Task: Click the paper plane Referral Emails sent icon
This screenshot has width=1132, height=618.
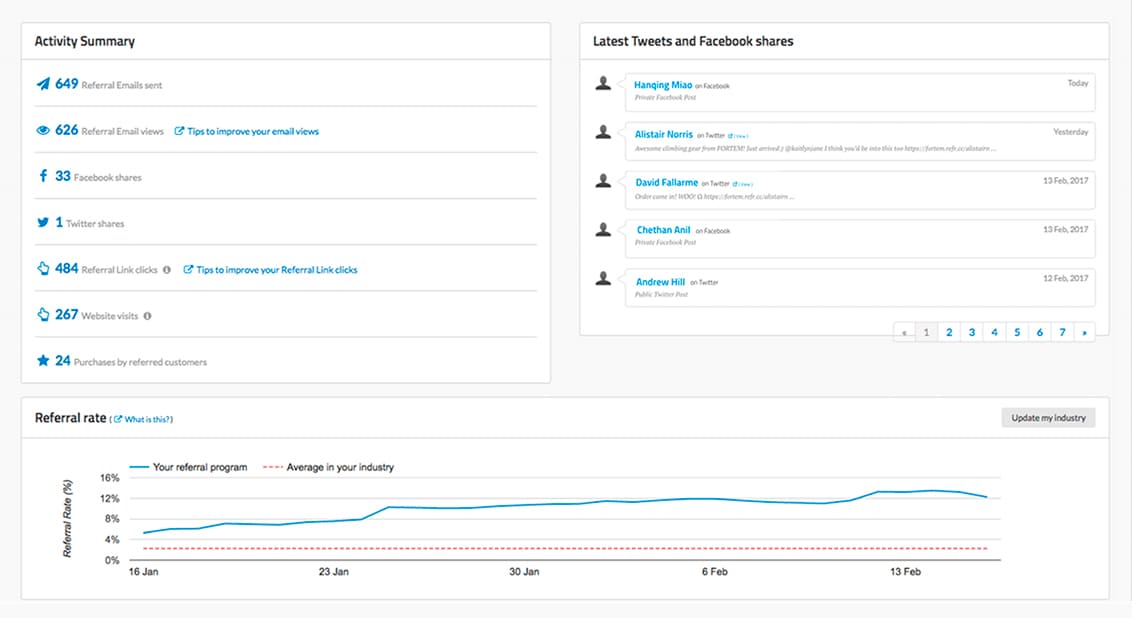Action: click(43, 84)
